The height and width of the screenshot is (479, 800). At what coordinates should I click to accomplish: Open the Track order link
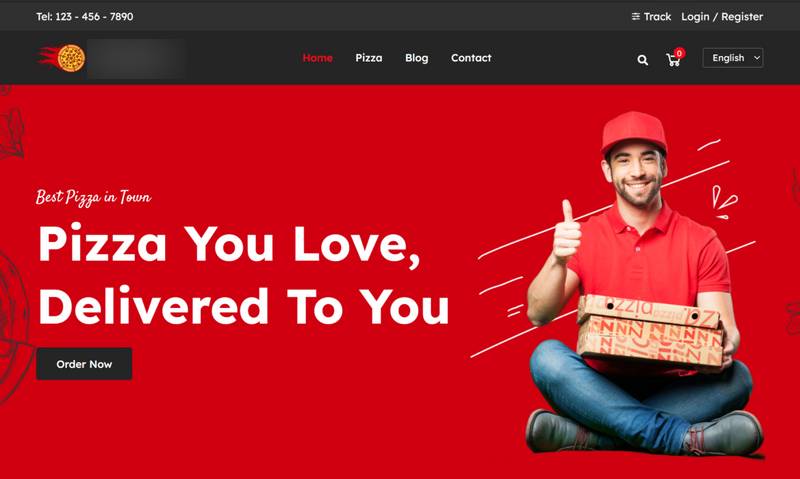(x=657, y=16)
